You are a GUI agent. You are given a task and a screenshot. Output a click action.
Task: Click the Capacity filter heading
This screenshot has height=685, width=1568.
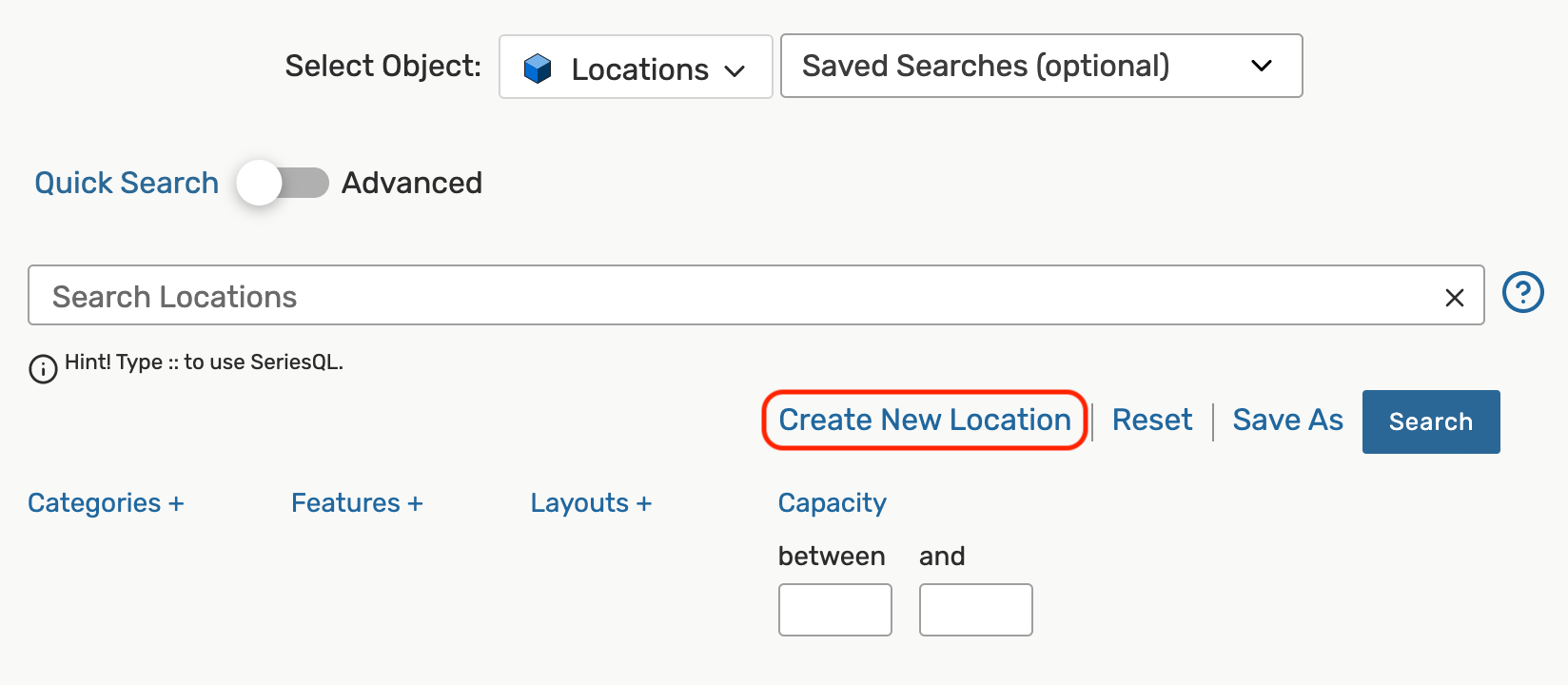(832, 502)
